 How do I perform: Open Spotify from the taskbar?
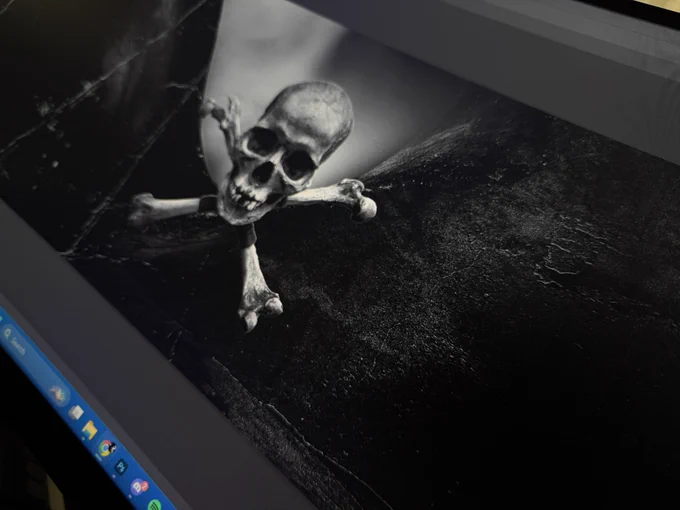(155, 505)
